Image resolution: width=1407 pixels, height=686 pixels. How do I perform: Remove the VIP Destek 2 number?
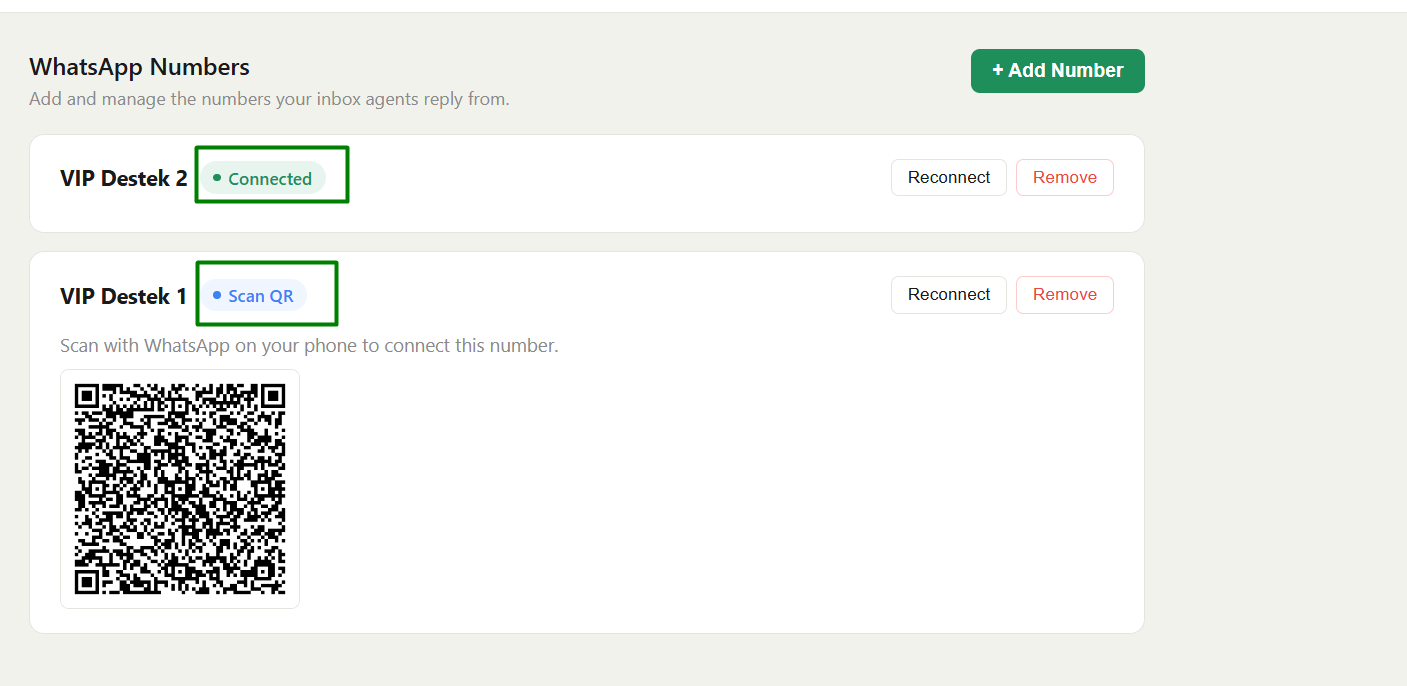1064,178
